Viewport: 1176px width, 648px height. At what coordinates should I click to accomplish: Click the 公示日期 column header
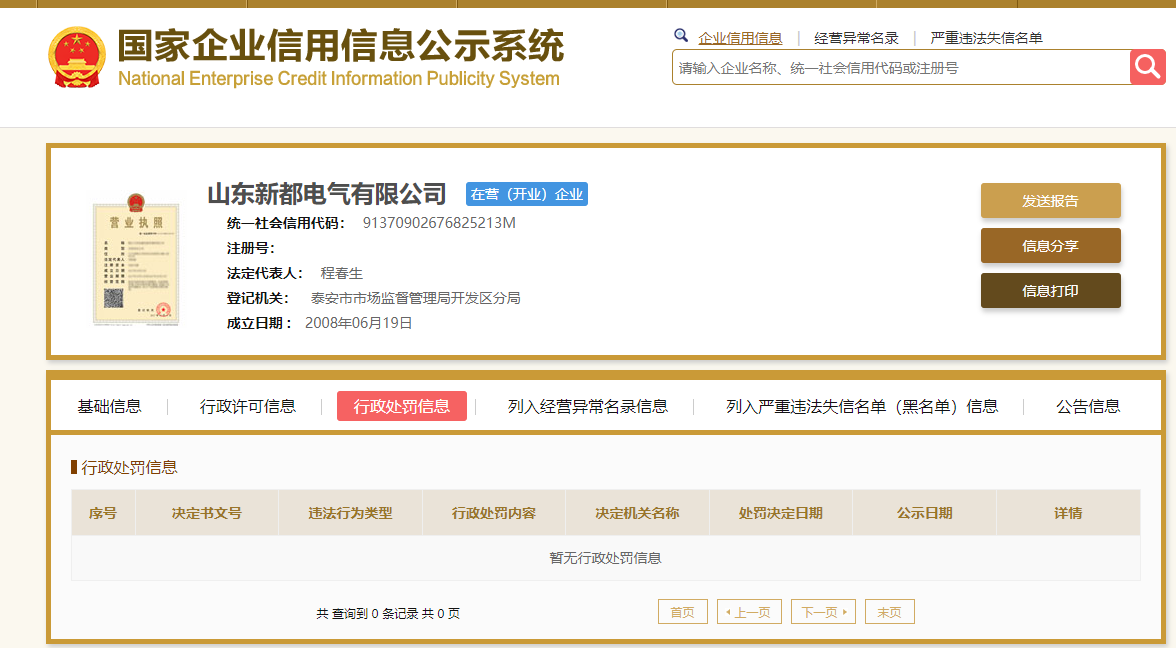[x=925, y=513]
